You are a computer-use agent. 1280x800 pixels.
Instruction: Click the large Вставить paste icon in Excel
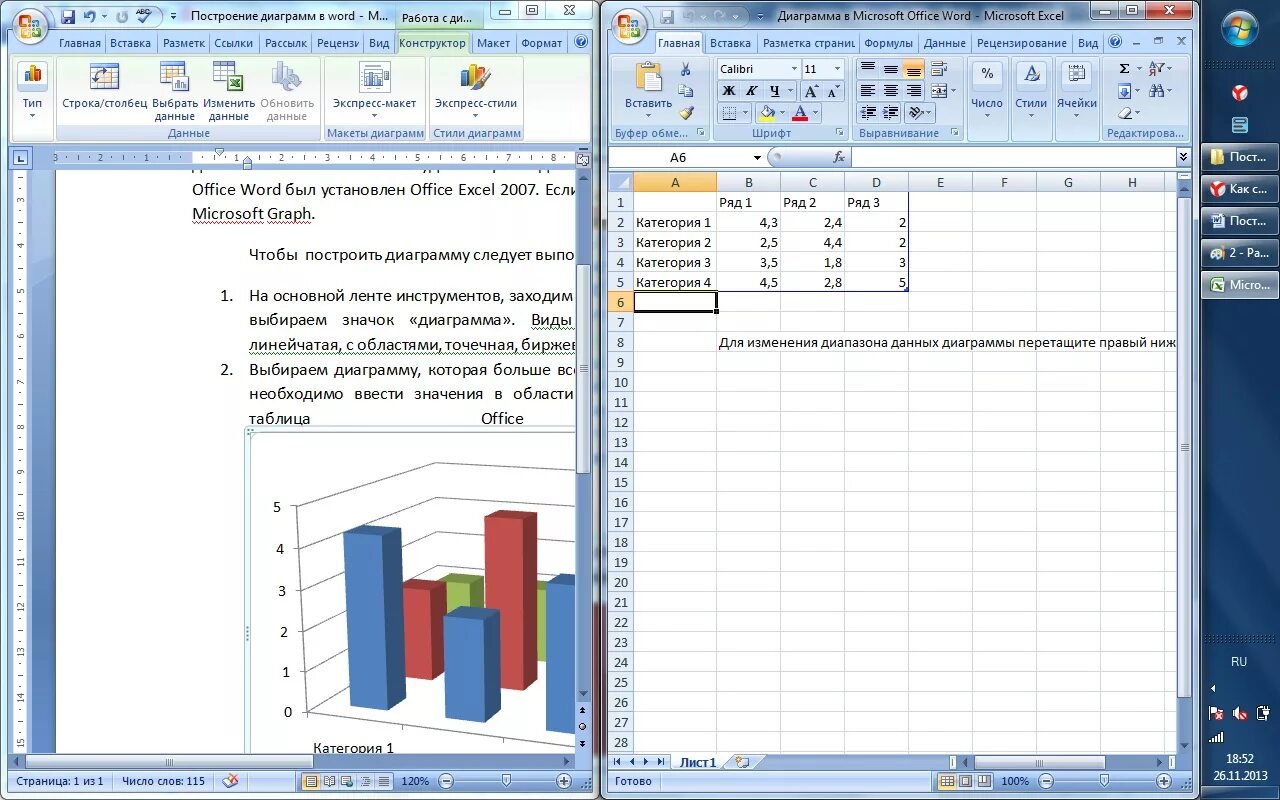(649, 78)
